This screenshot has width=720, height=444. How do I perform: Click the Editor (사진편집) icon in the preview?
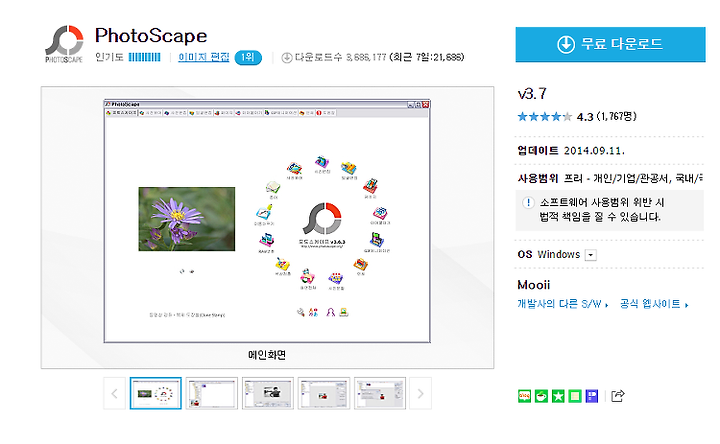[x=322, y=162]
